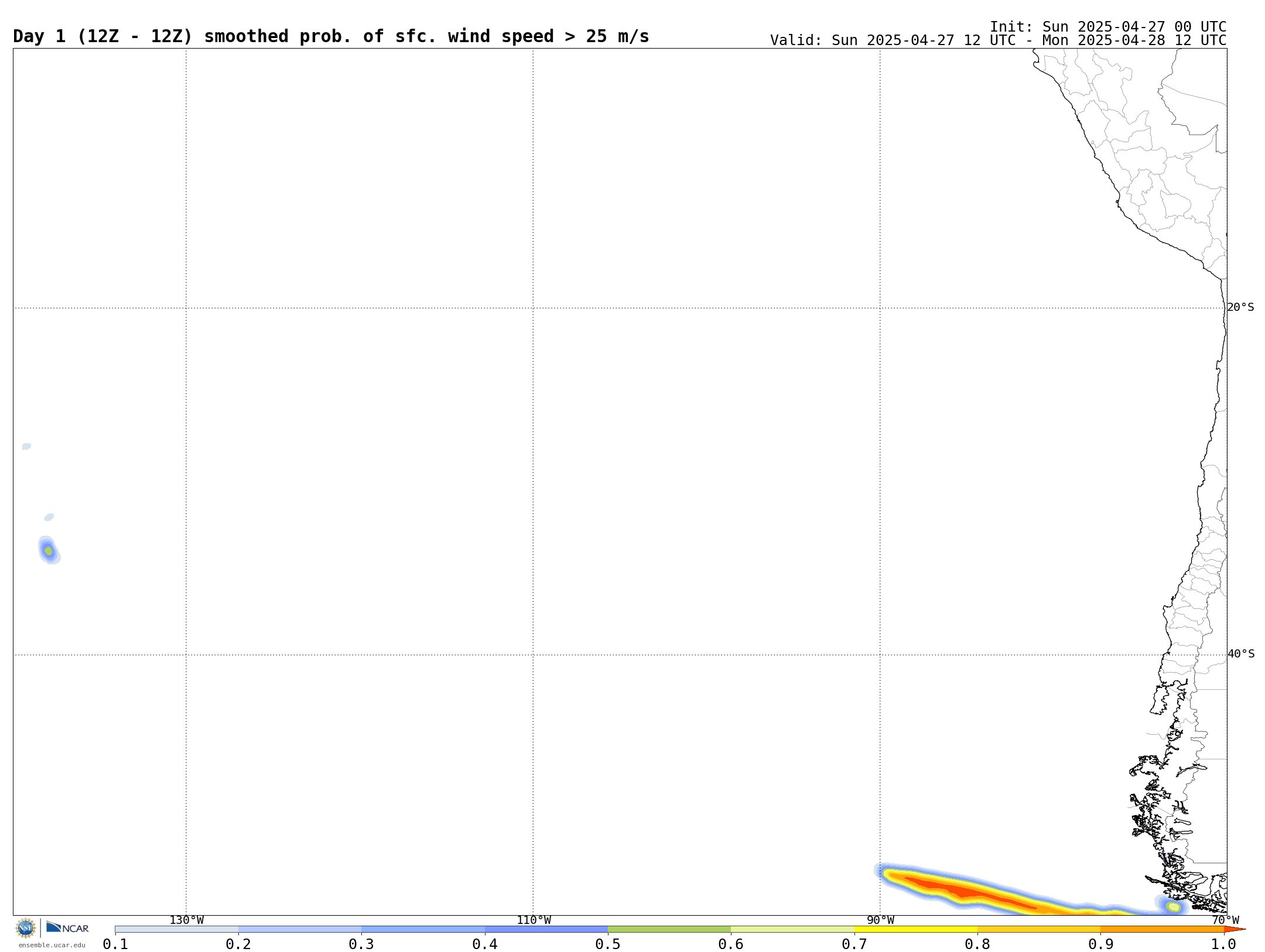Click the 0.1 colorbar tick label
Image resolution: width=1265 pixels, height=952 pixels.
[x=115, y=944]
